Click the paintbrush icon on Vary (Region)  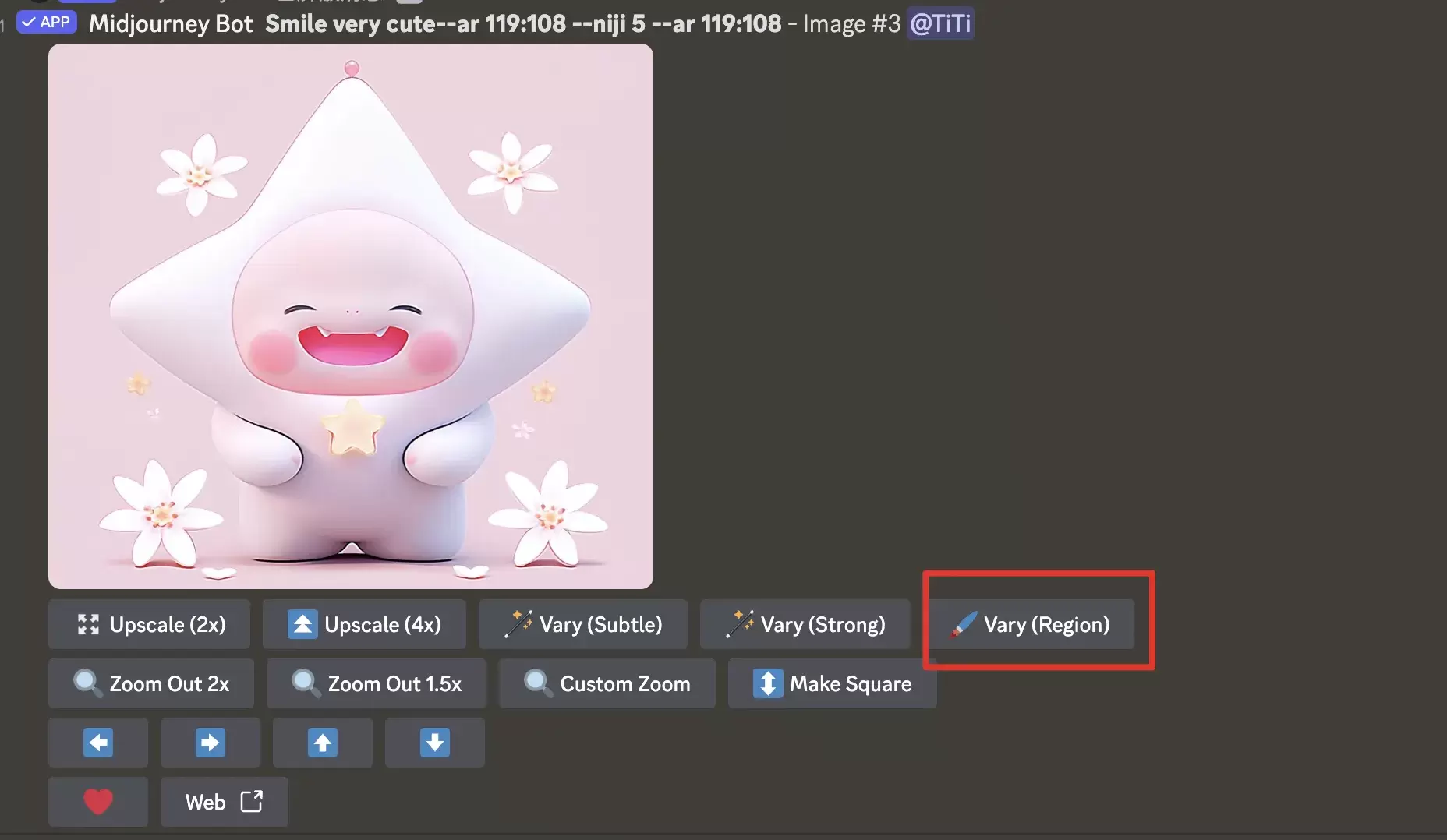[963, 625]
